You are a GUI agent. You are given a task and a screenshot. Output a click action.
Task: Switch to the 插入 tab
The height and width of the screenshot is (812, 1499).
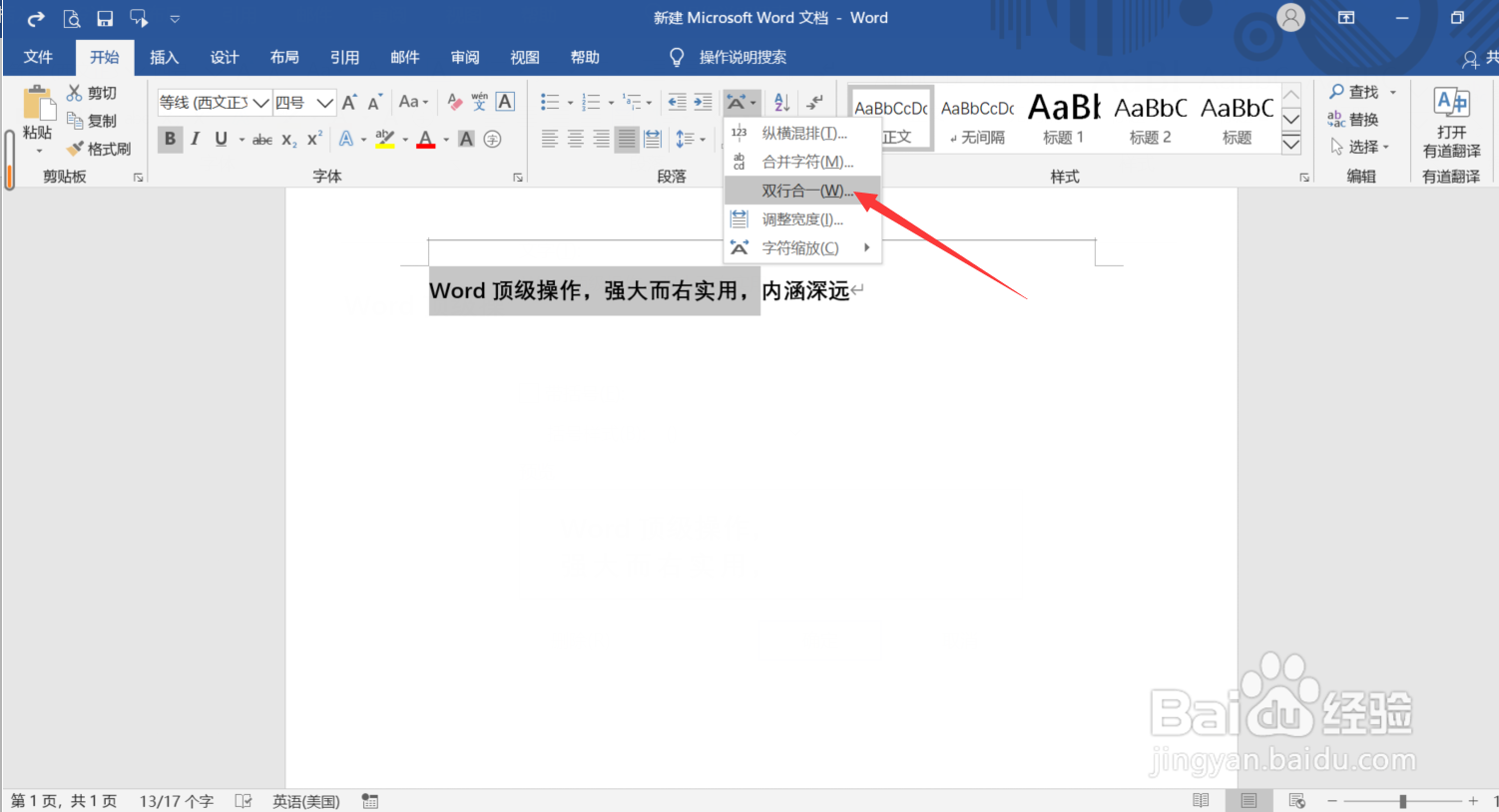[x=164, y=57]
